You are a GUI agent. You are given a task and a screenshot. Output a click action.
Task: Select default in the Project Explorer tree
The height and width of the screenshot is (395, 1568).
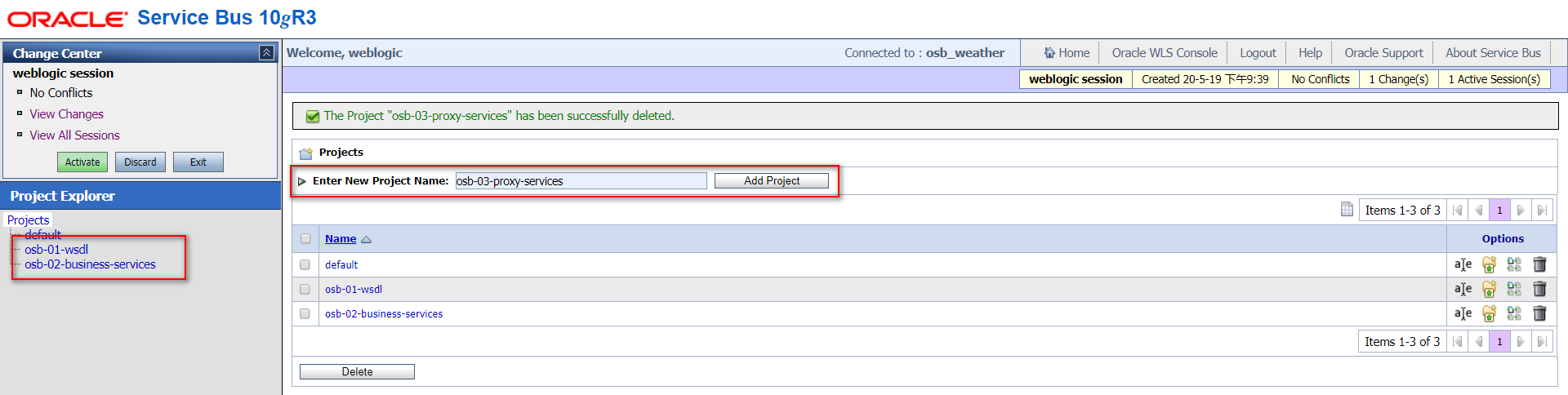tap(43, 234)
